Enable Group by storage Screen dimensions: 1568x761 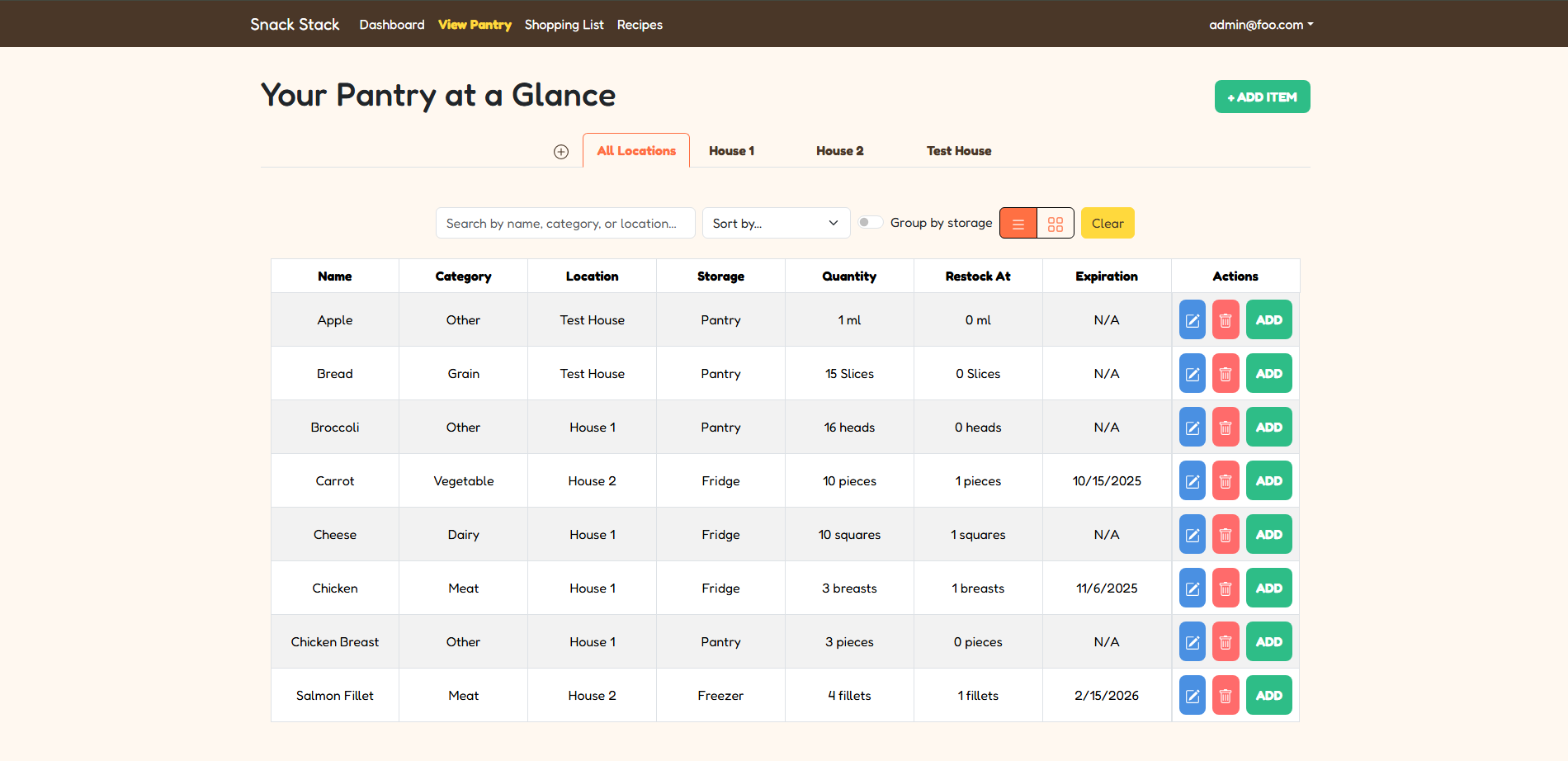coord(870,221)
